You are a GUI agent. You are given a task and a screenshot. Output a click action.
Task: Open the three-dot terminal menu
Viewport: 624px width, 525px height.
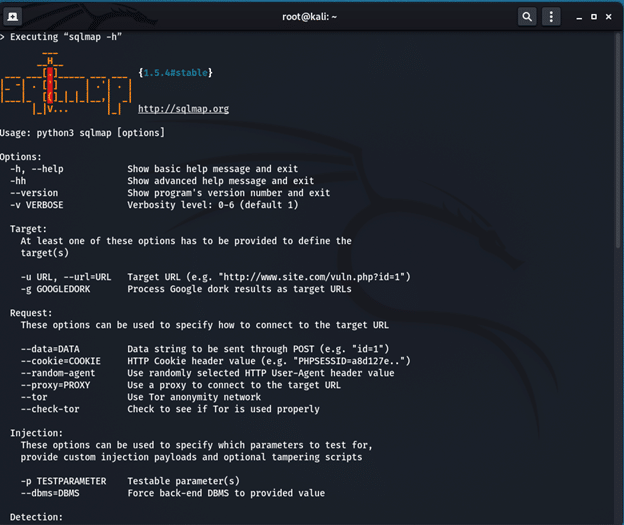[x=551, y=17]
